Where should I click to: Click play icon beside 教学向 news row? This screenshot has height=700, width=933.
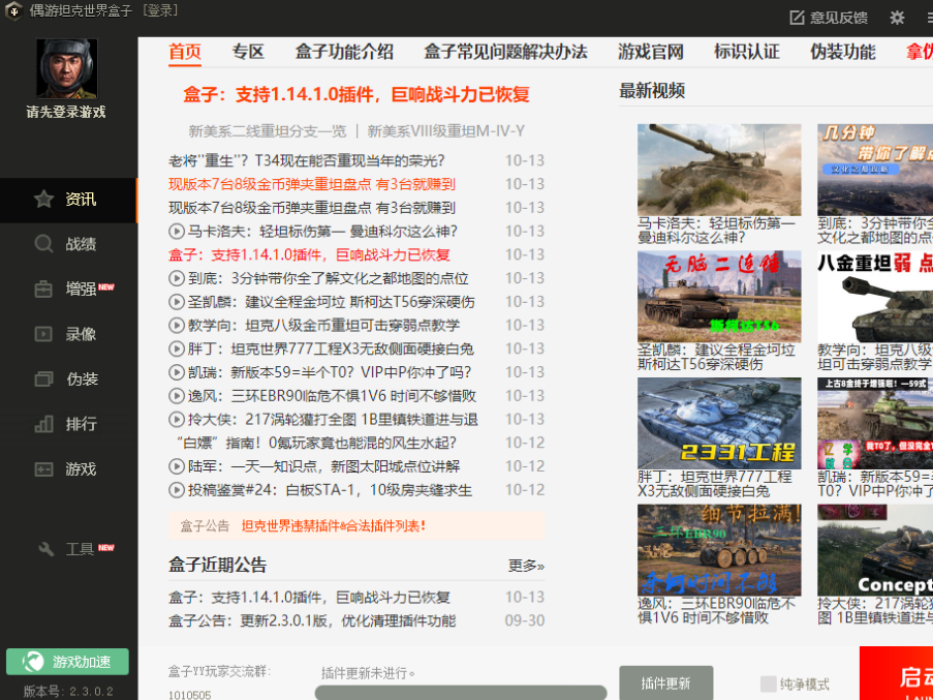[177, 325]
